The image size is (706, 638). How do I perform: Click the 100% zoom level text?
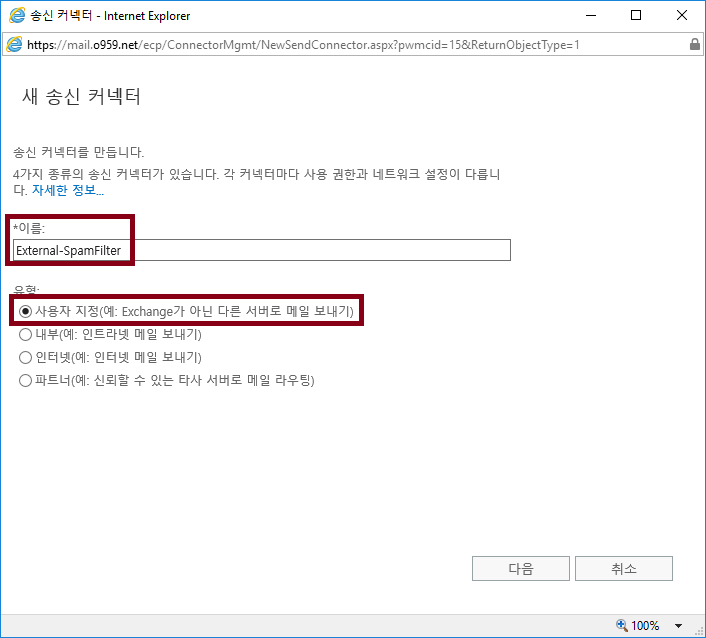[x=645, y=625]
